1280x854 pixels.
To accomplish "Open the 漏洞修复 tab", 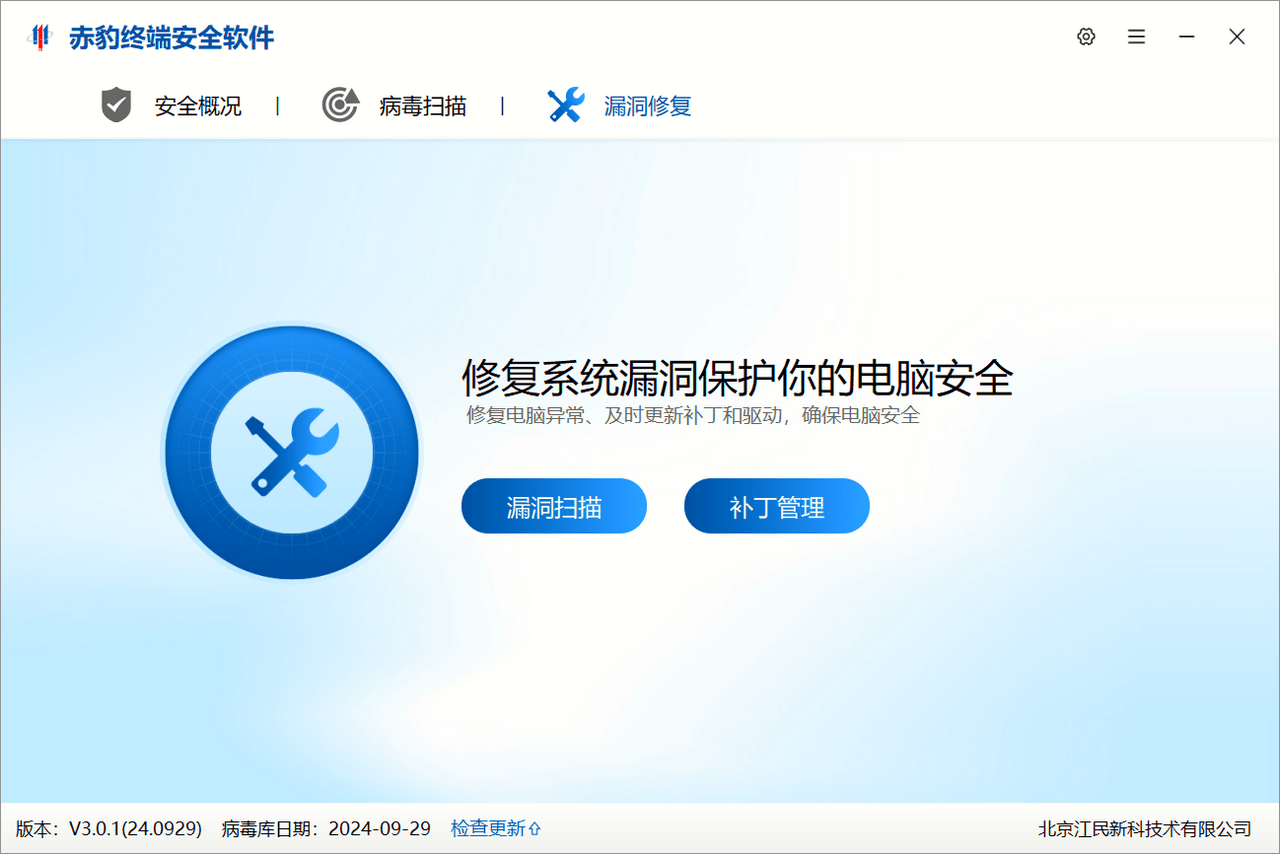I will (647, 106).
